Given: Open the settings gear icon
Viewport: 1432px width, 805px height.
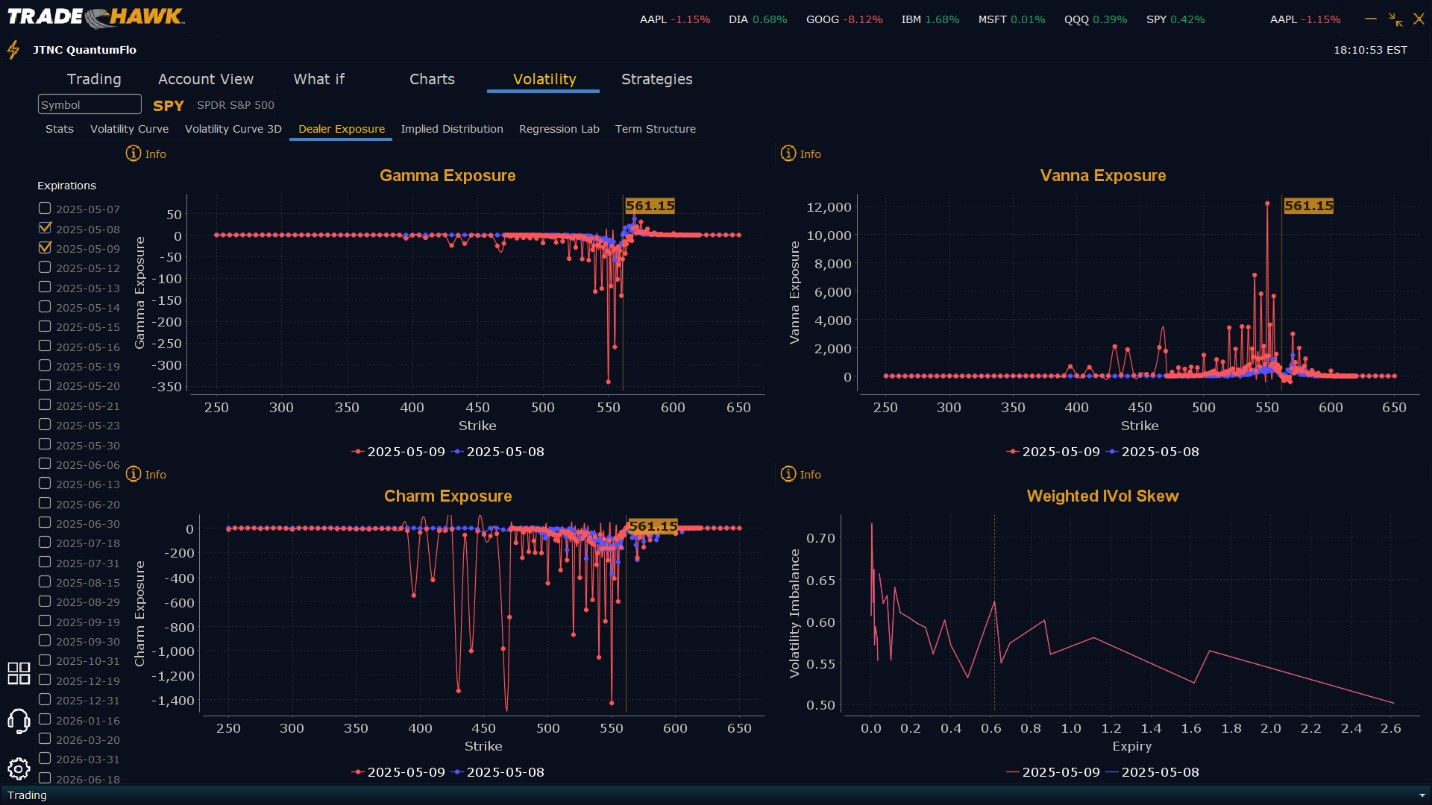Looking at the screenshot, I should pyautogui.click(x=18, y=769).
